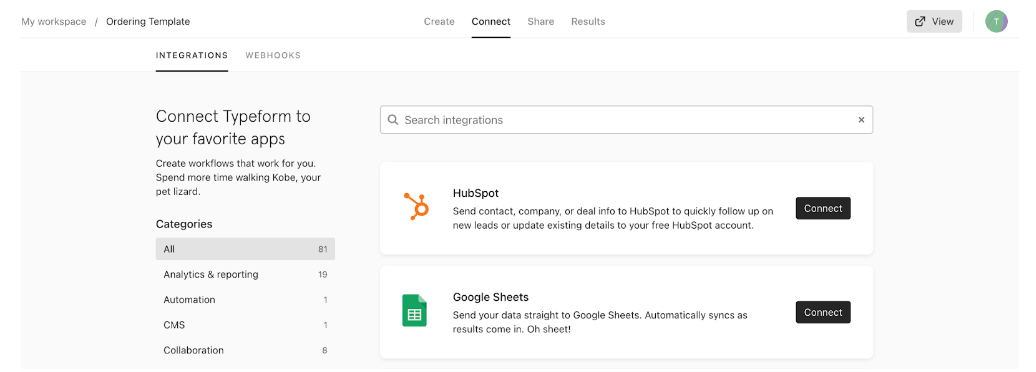Filter by Collaboration category
Viewport: 1036px width, 372px height.
point(245,350)
